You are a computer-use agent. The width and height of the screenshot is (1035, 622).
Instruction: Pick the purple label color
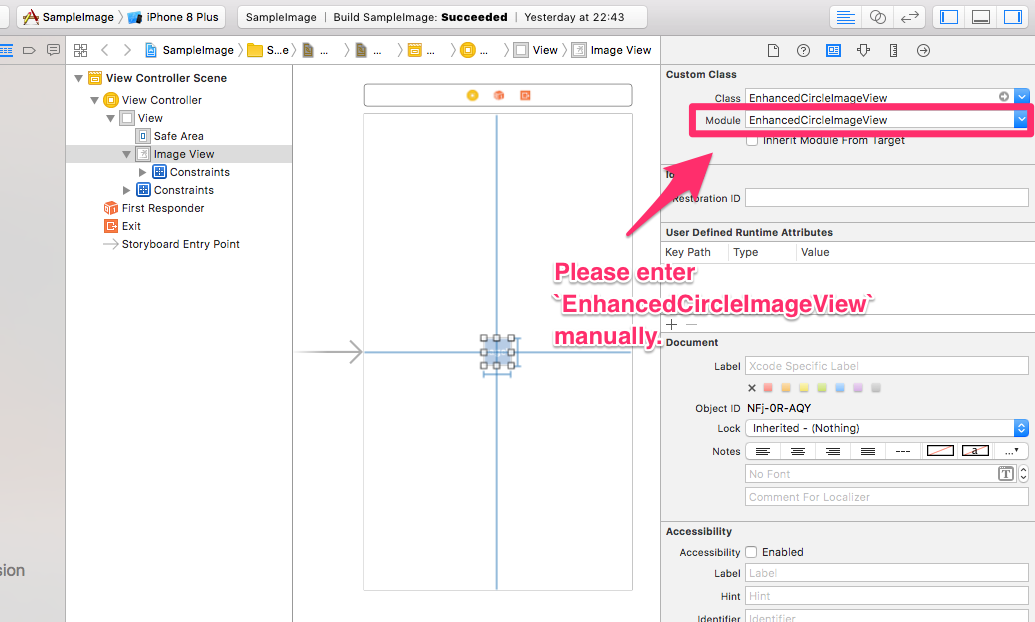point(858,388)
